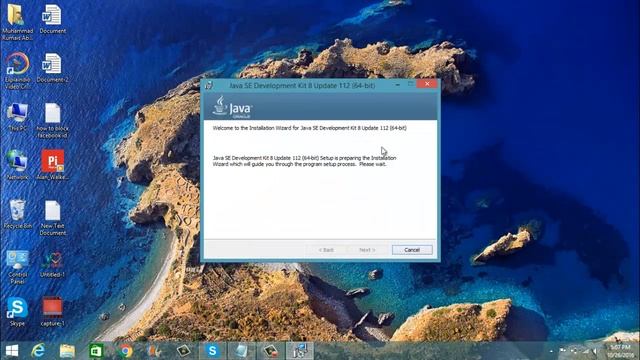Select the Network desktop icon

pyautogui.click(x=17, y=165)
